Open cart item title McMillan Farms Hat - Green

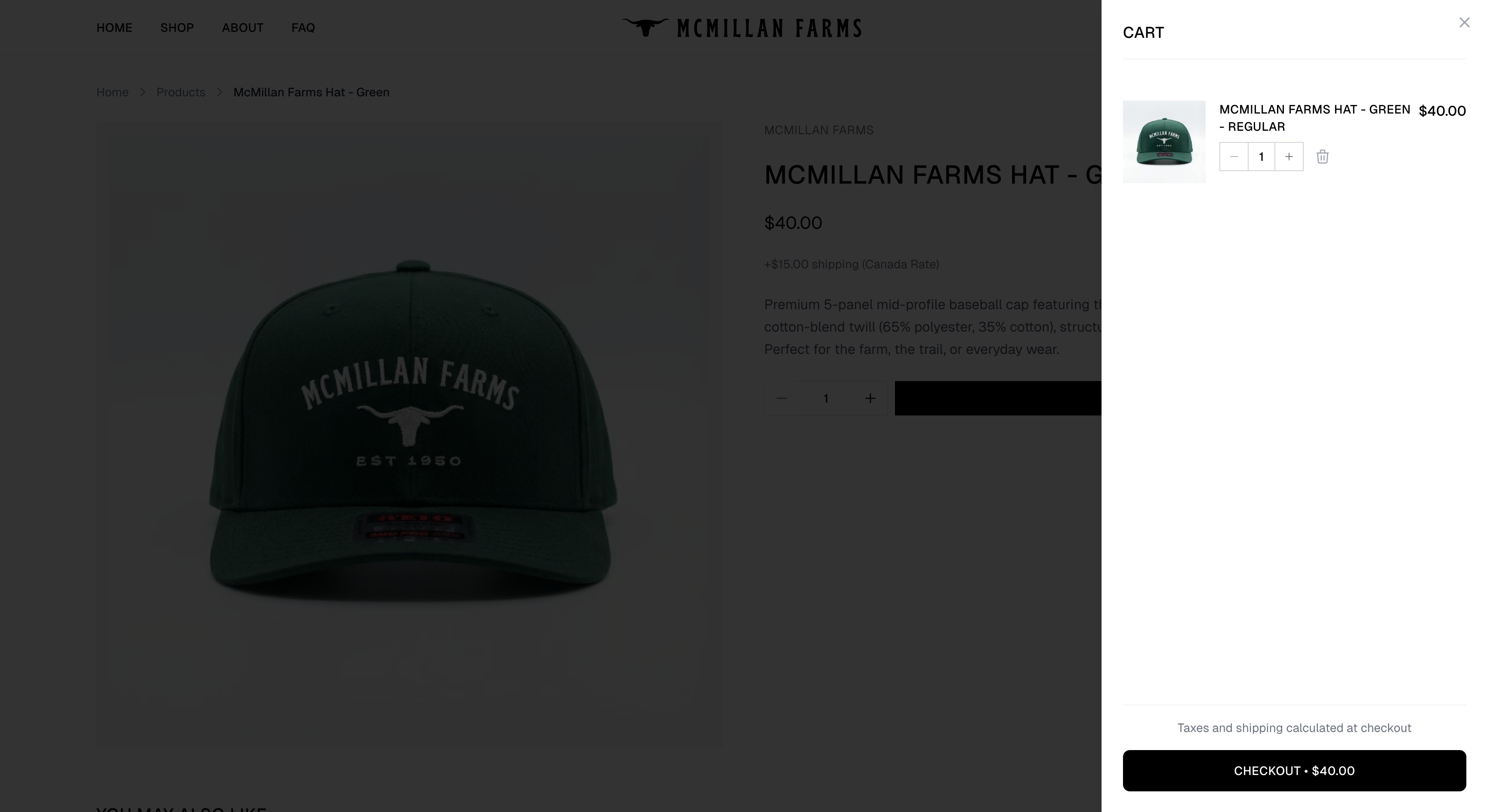[x=1314, y=118]
